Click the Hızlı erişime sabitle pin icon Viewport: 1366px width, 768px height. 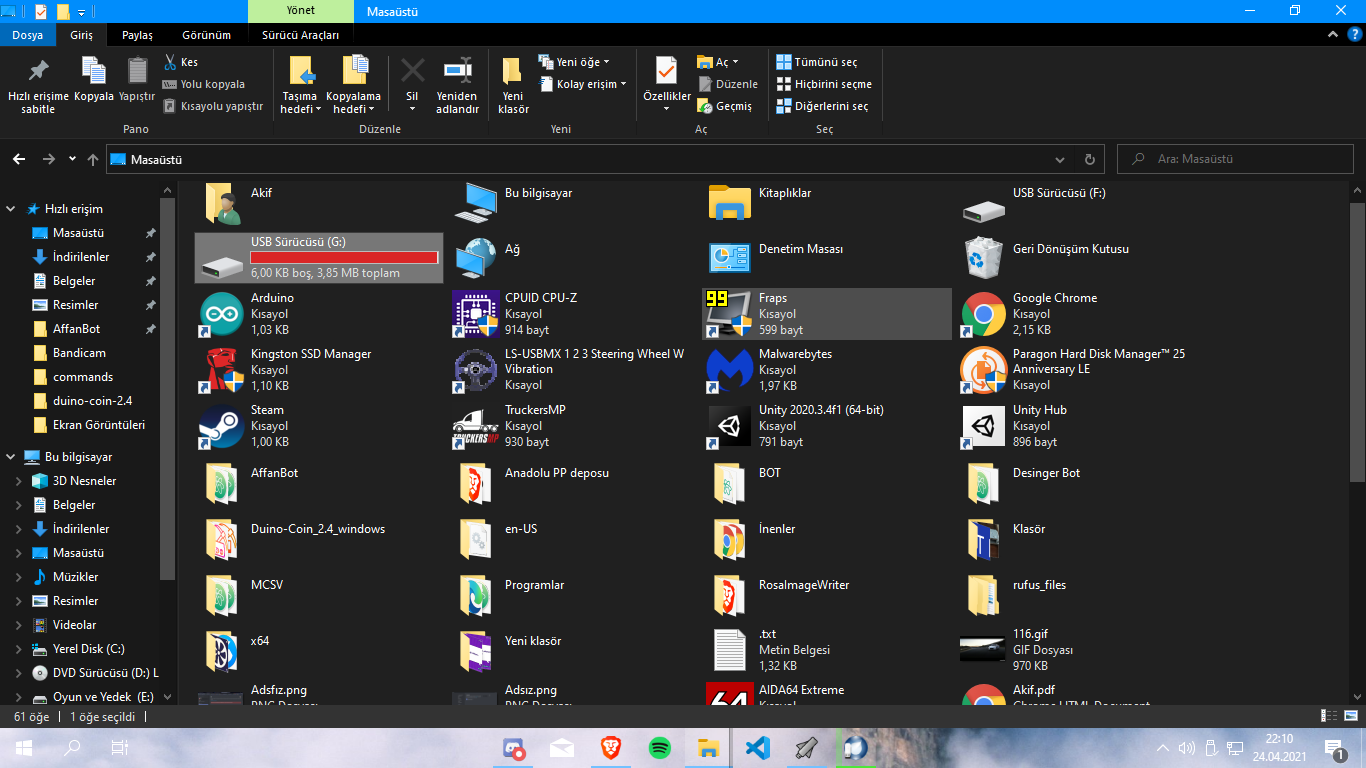coord(38,71)
